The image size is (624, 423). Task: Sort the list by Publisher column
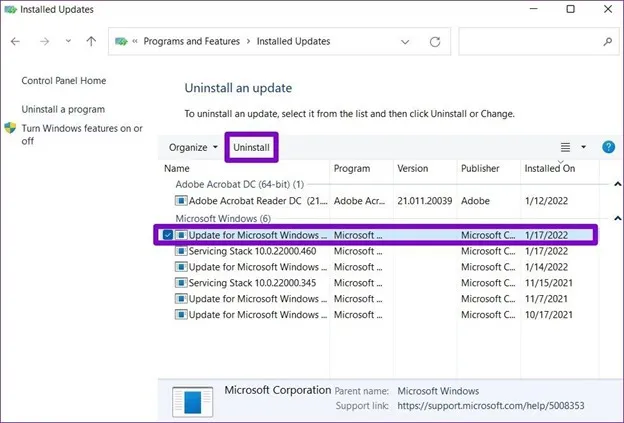[480, 169]
